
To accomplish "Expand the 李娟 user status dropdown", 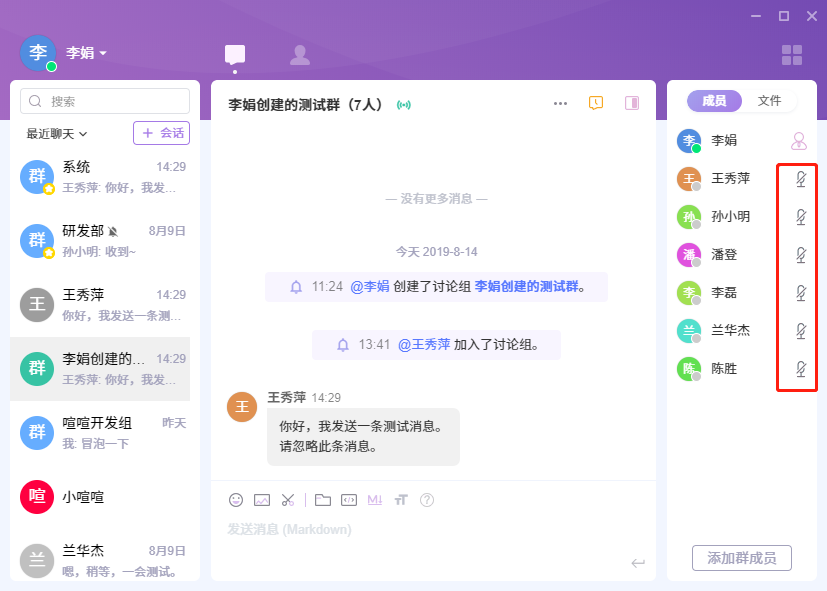I will (87, 53).
